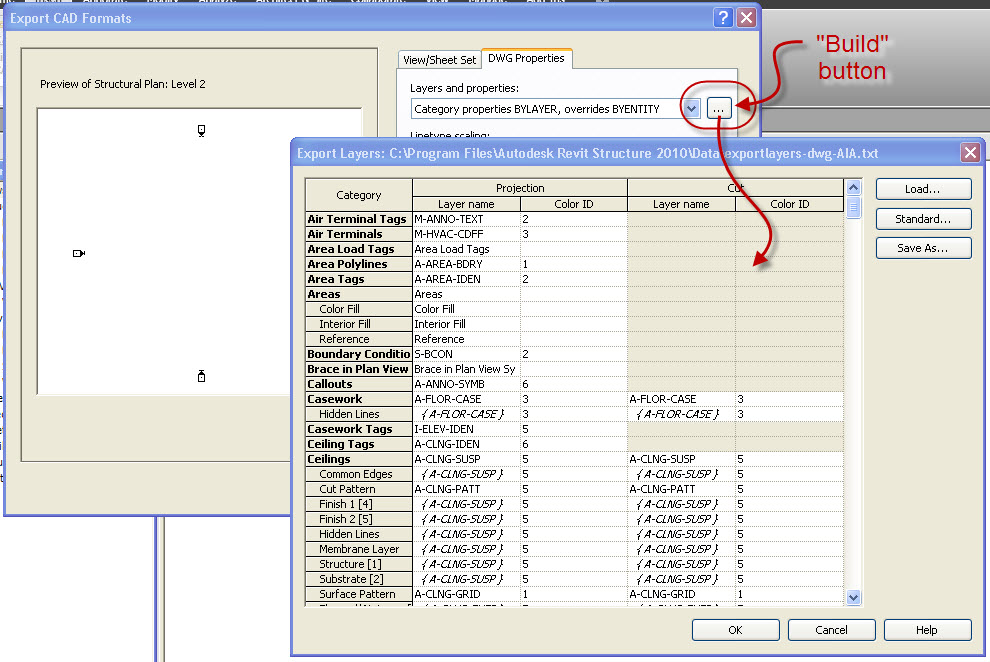990x662 pixels.
Task: Click the Cancel button
Action: [x=832, y=630]
